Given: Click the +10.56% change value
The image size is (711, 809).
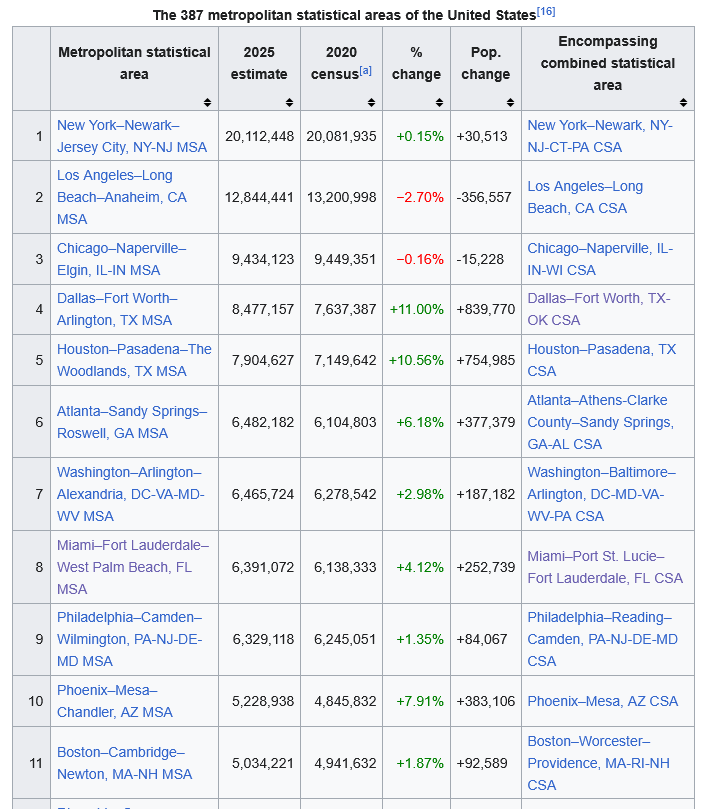Looking at the screenshot, I should (416, 360).
